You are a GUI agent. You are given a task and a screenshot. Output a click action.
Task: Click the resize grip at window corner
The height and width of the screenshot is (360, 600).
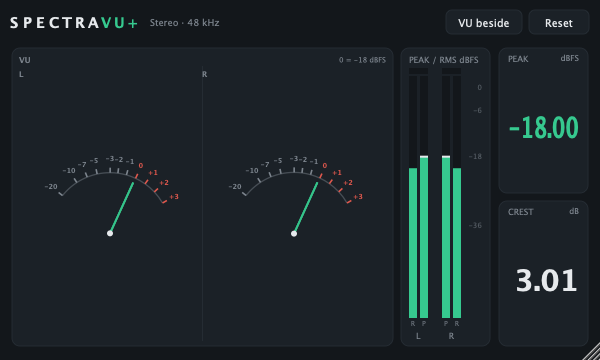(592, 352)
